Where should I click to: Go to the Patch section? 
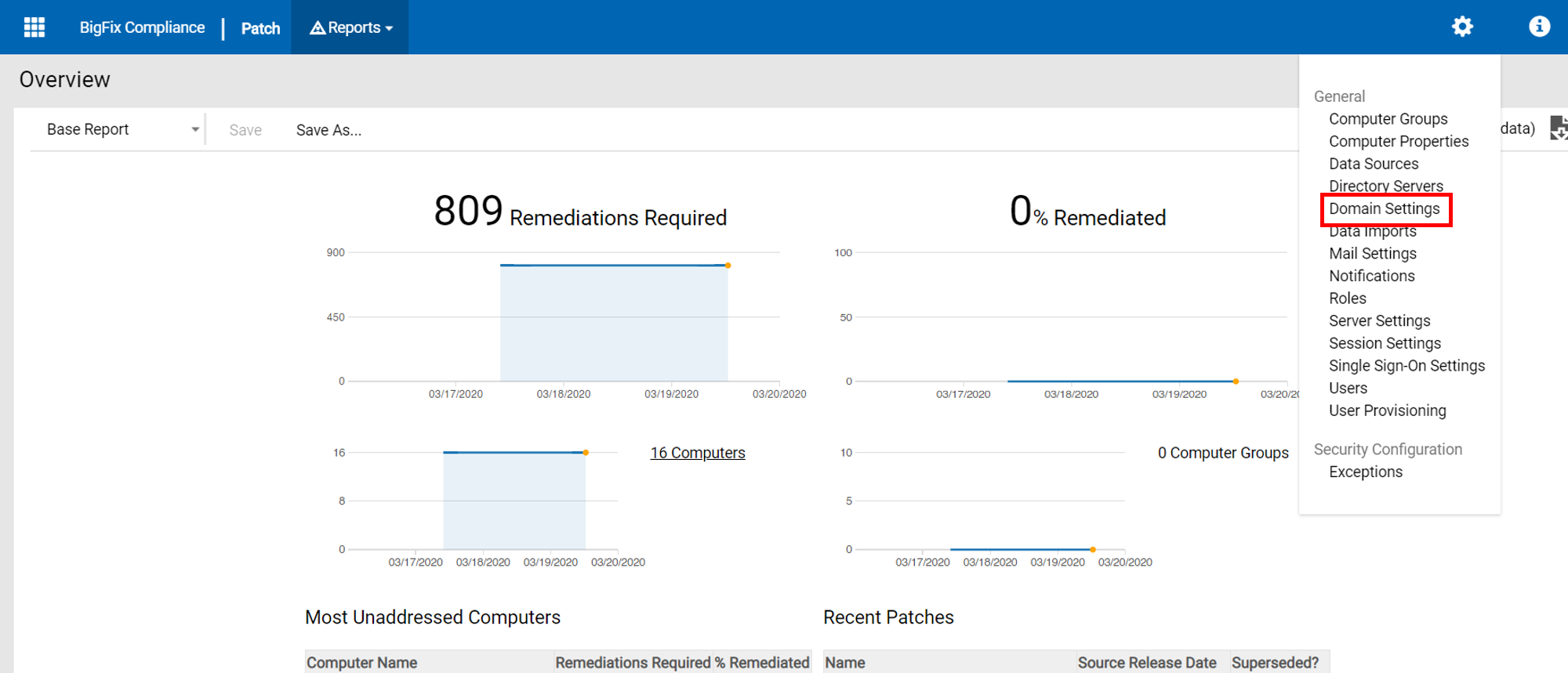260,28
